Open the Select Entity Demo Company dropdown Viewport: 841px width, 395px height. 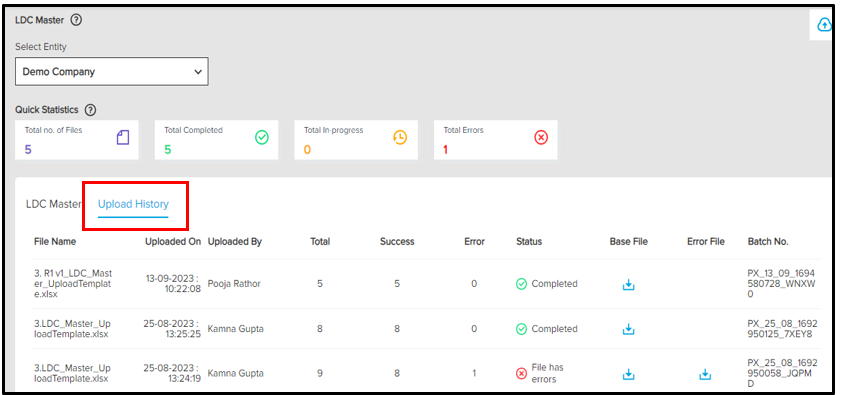112,71
